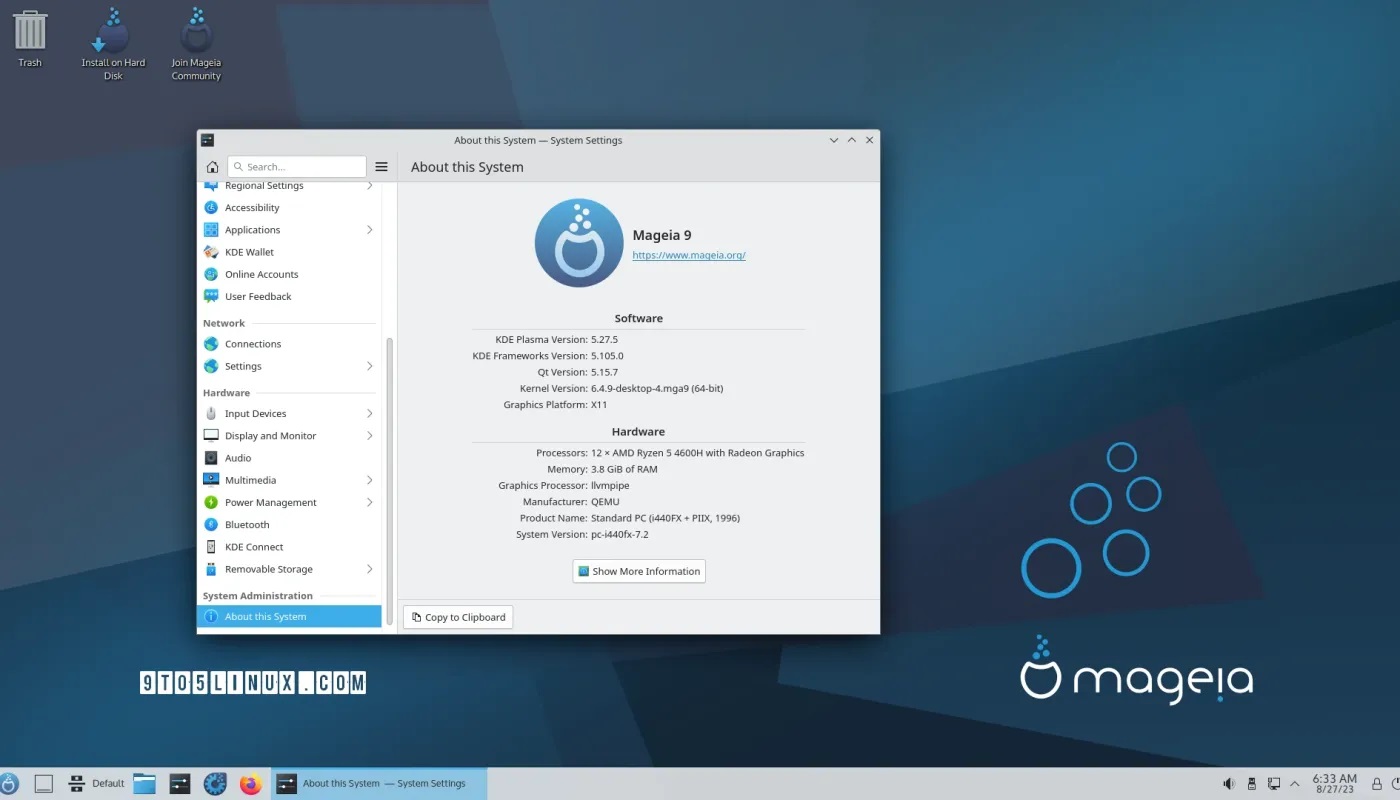Viewport: 1400px width, 800px height.
Task: Expand Display and Monitor chevron
Action: pos(369,436)
